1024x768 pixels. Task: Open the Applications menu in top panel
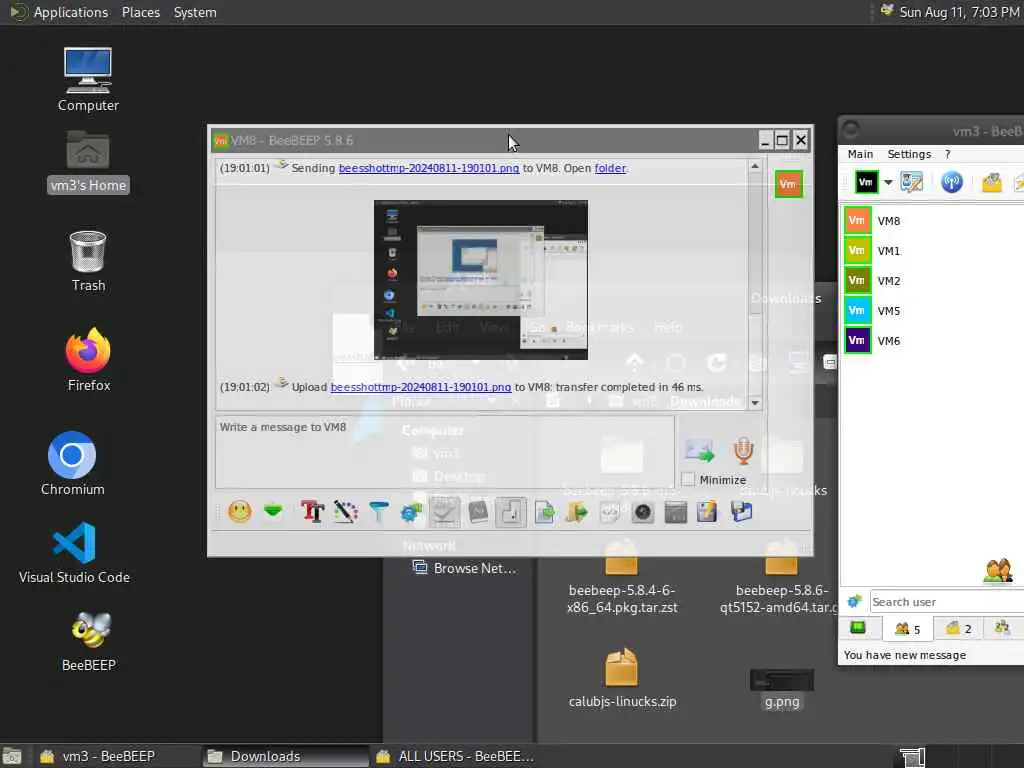point(71,12)
